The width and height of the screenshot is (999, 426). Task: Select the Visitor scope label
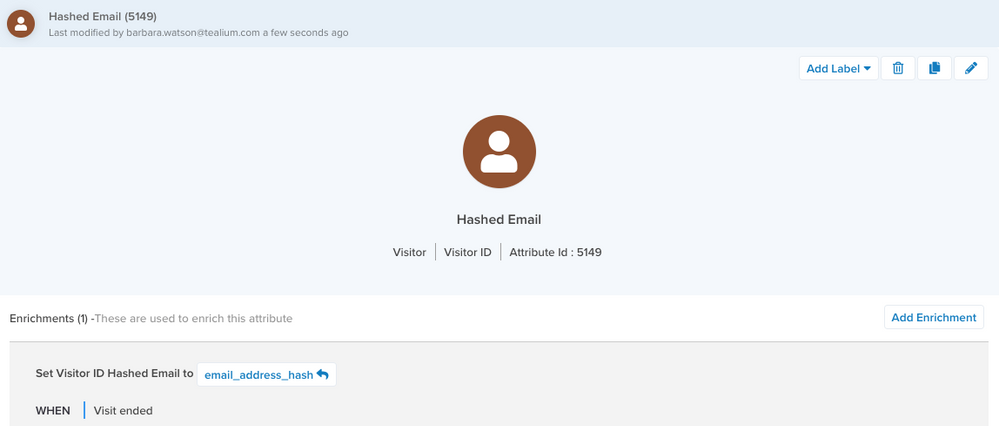click(409, 252)
